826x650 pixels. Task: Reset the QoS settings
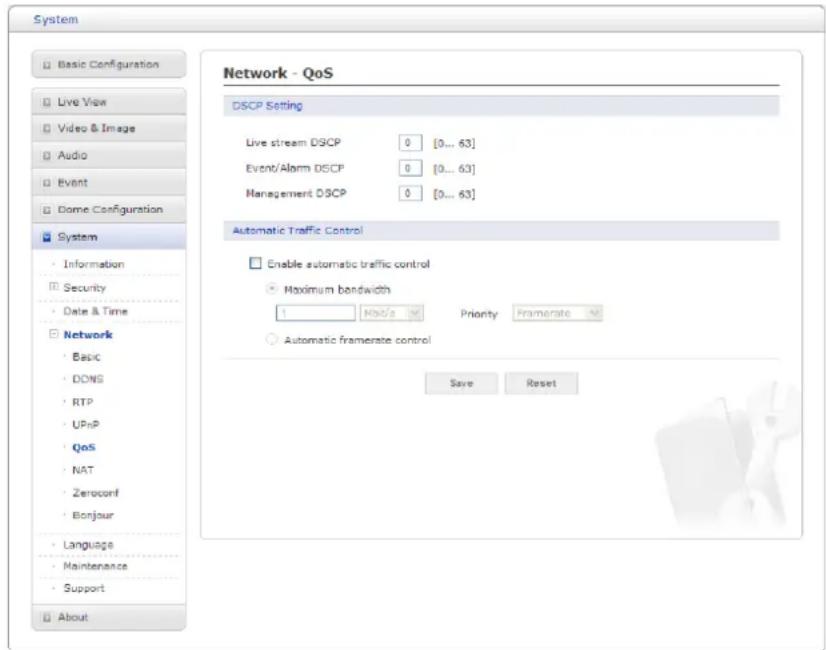click(541, 383)
